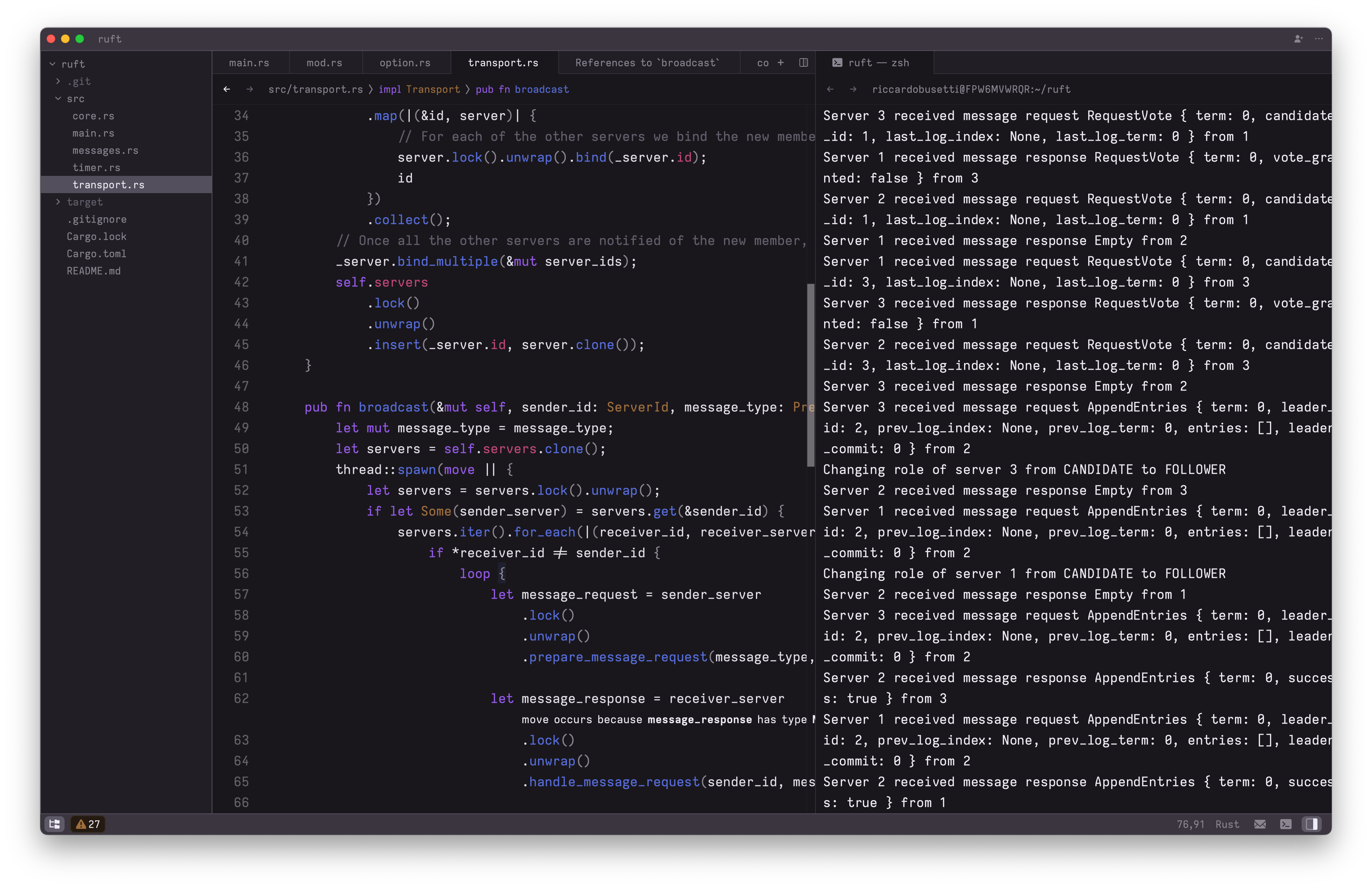This screenshot has height=888, width=1372.
Task: Switch to the main.rs tab
Action: (x=249, y=62)
